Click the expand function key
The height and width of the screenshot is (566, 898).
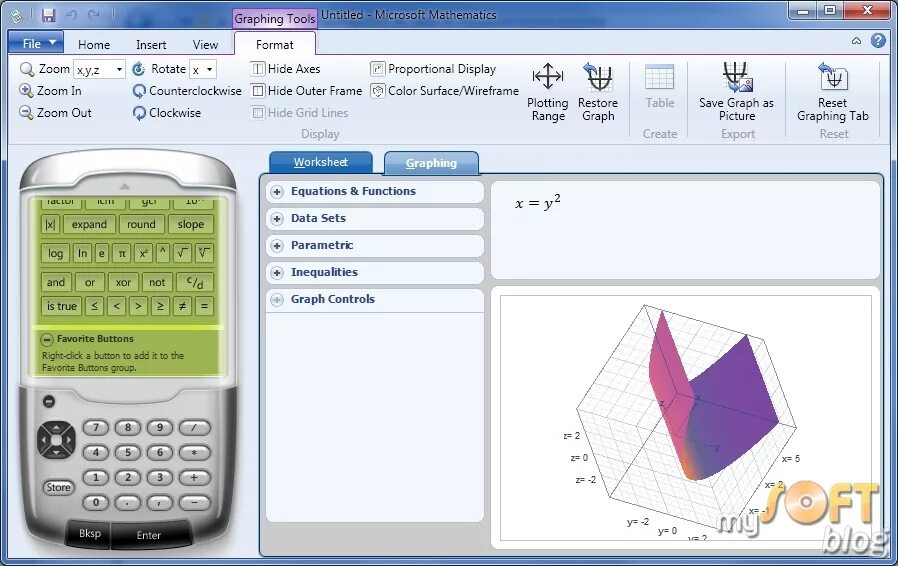[89, 225]
